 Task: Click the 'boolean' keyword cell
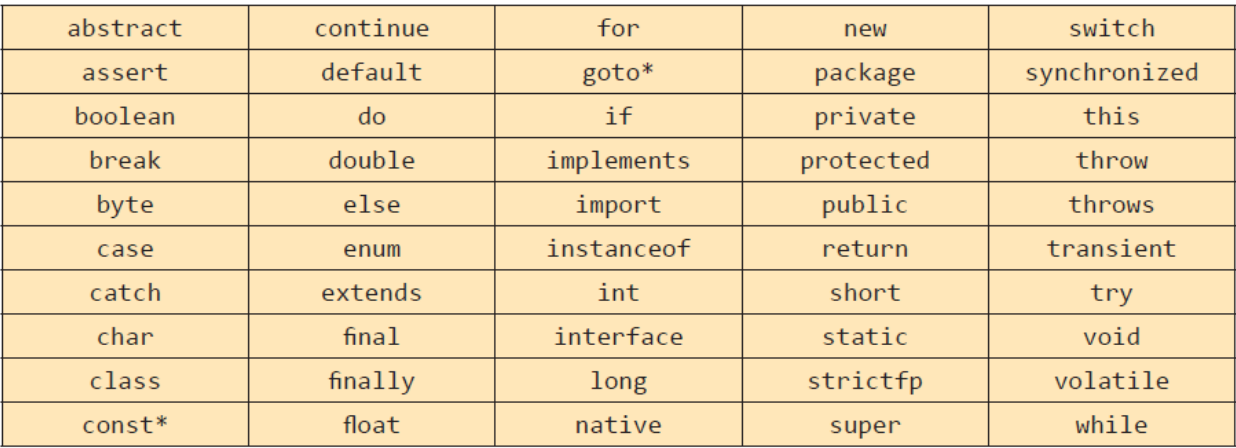coord(125,117)
